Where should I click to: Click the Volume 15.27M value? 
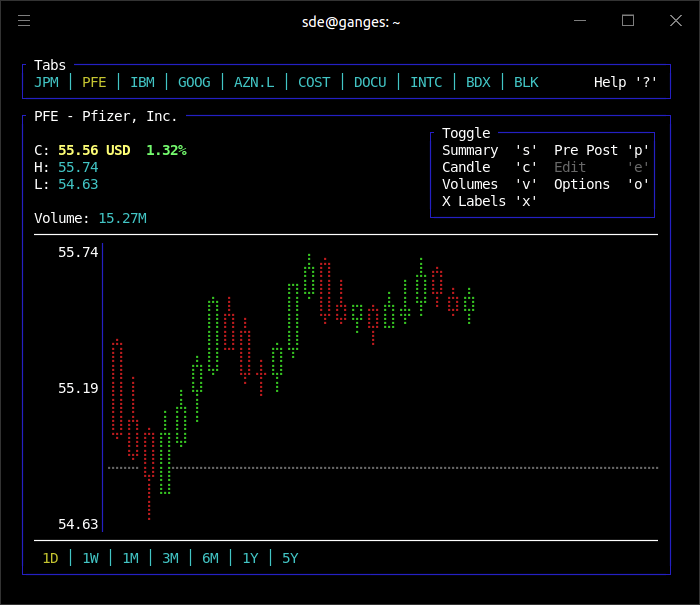[x=122, y=218]
